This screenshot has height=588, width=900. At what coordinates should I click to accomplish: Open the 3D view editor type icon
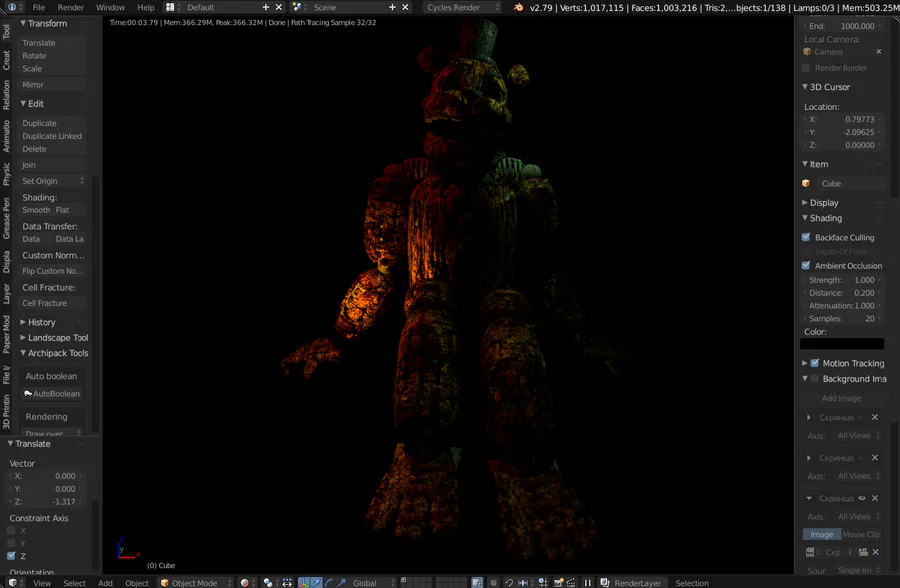coord(13,583)
